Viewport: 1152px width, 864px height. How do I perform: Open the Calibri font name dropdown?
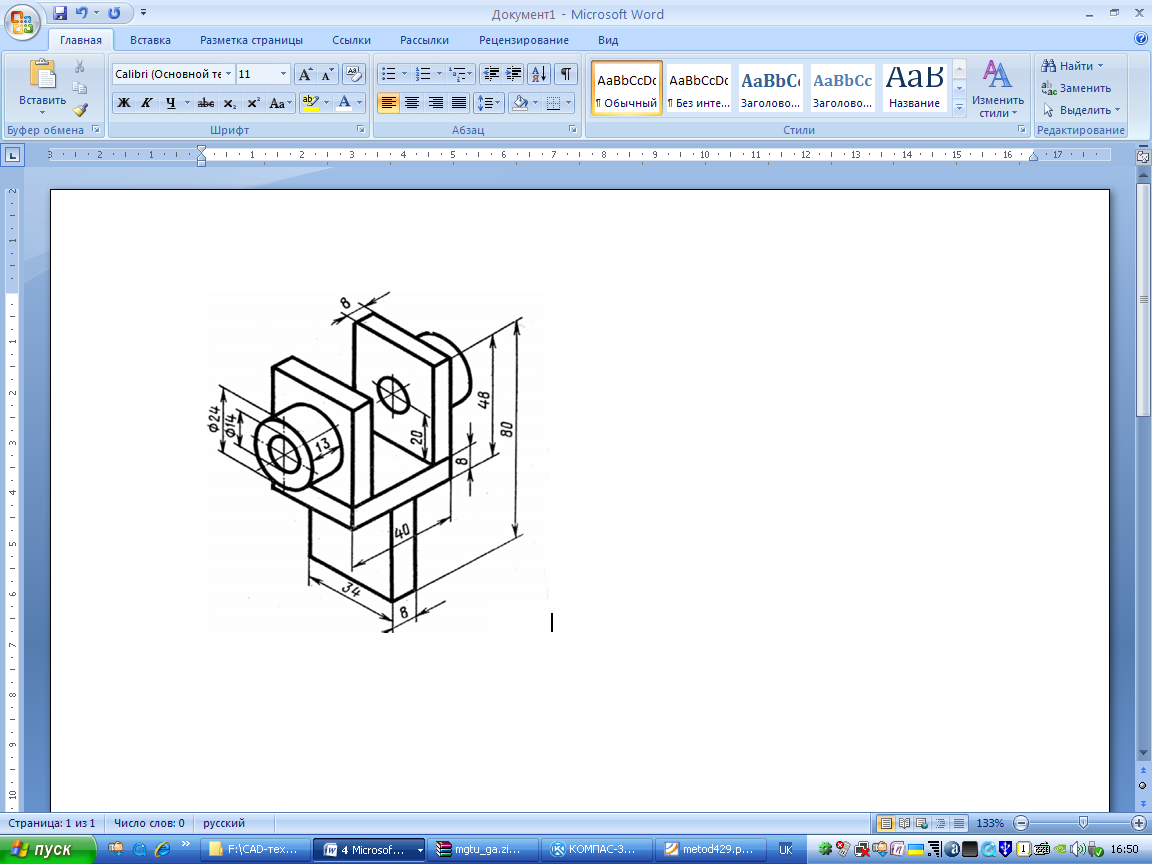point(229,74)
